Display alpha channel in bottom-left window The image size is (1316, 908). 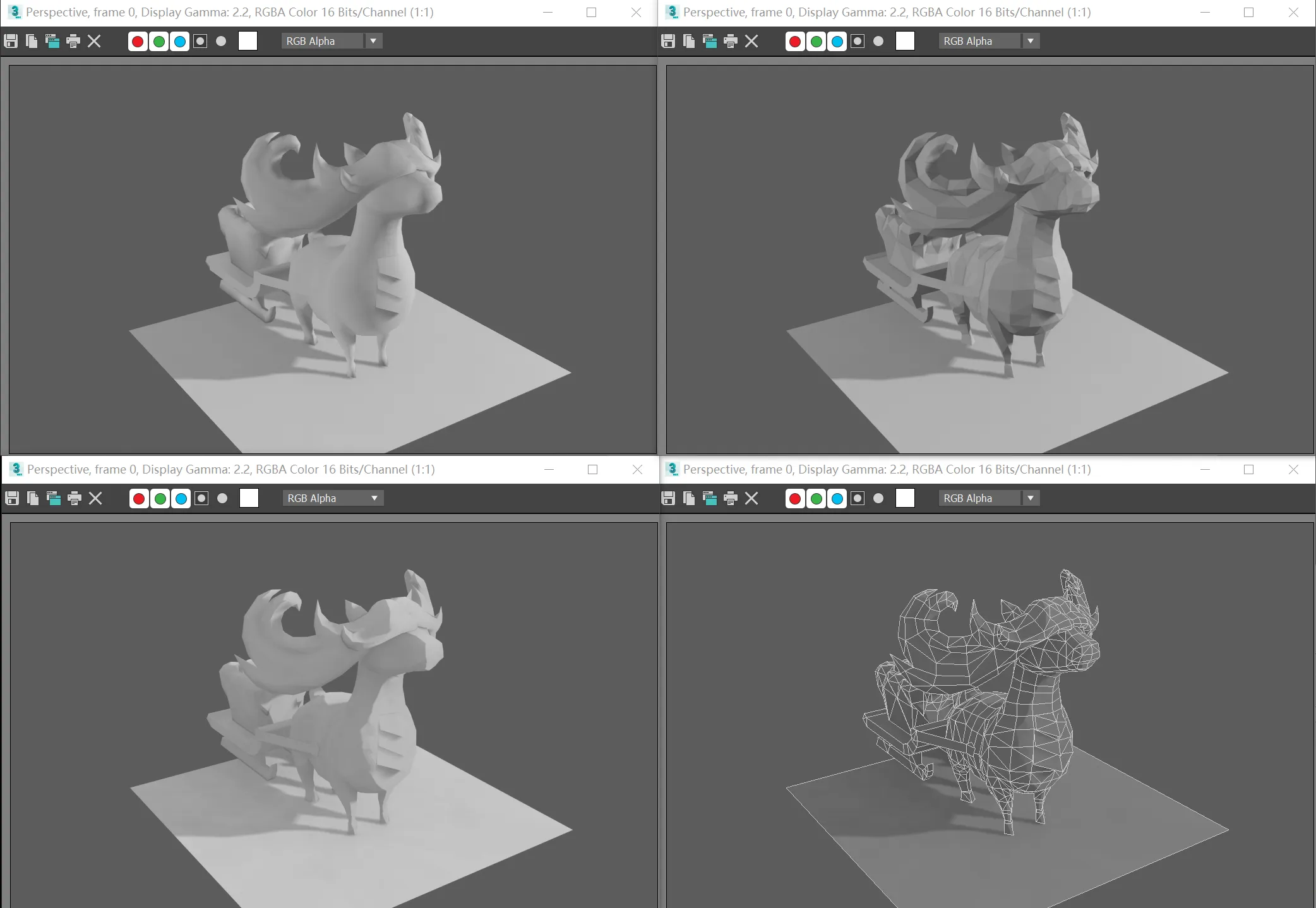(201, 498)
